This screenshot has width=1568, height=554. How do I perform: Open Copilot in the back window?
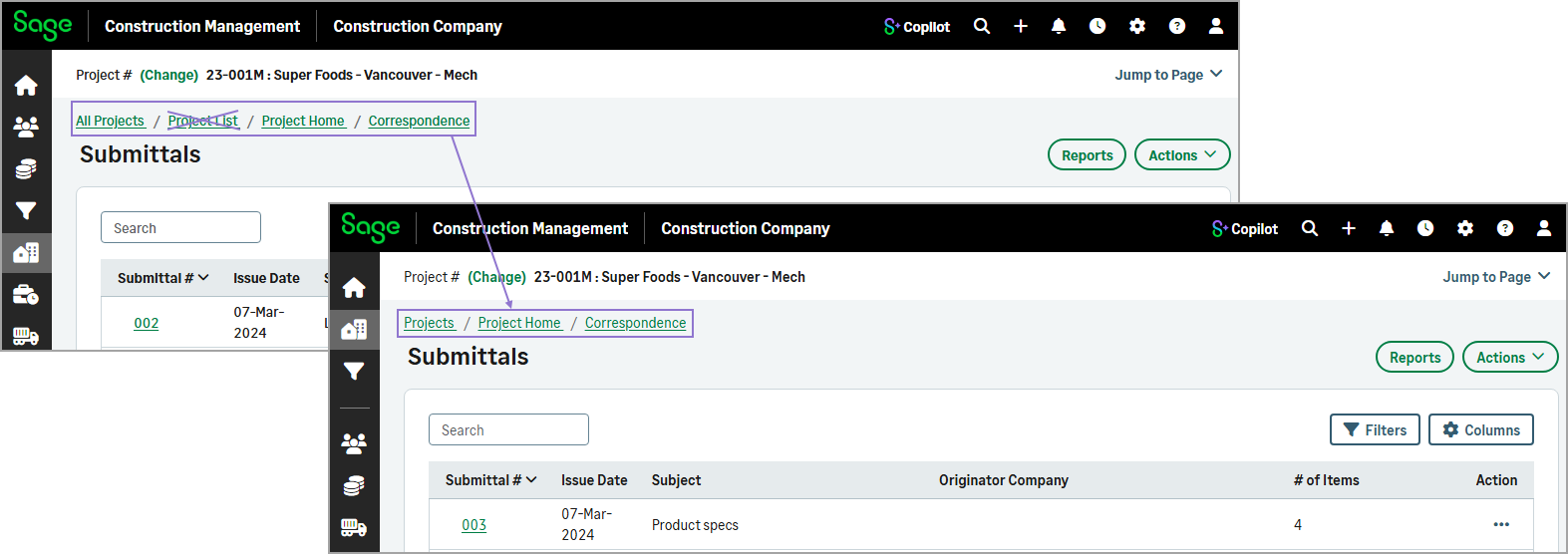pyautogui.click(x=917, y=27)
